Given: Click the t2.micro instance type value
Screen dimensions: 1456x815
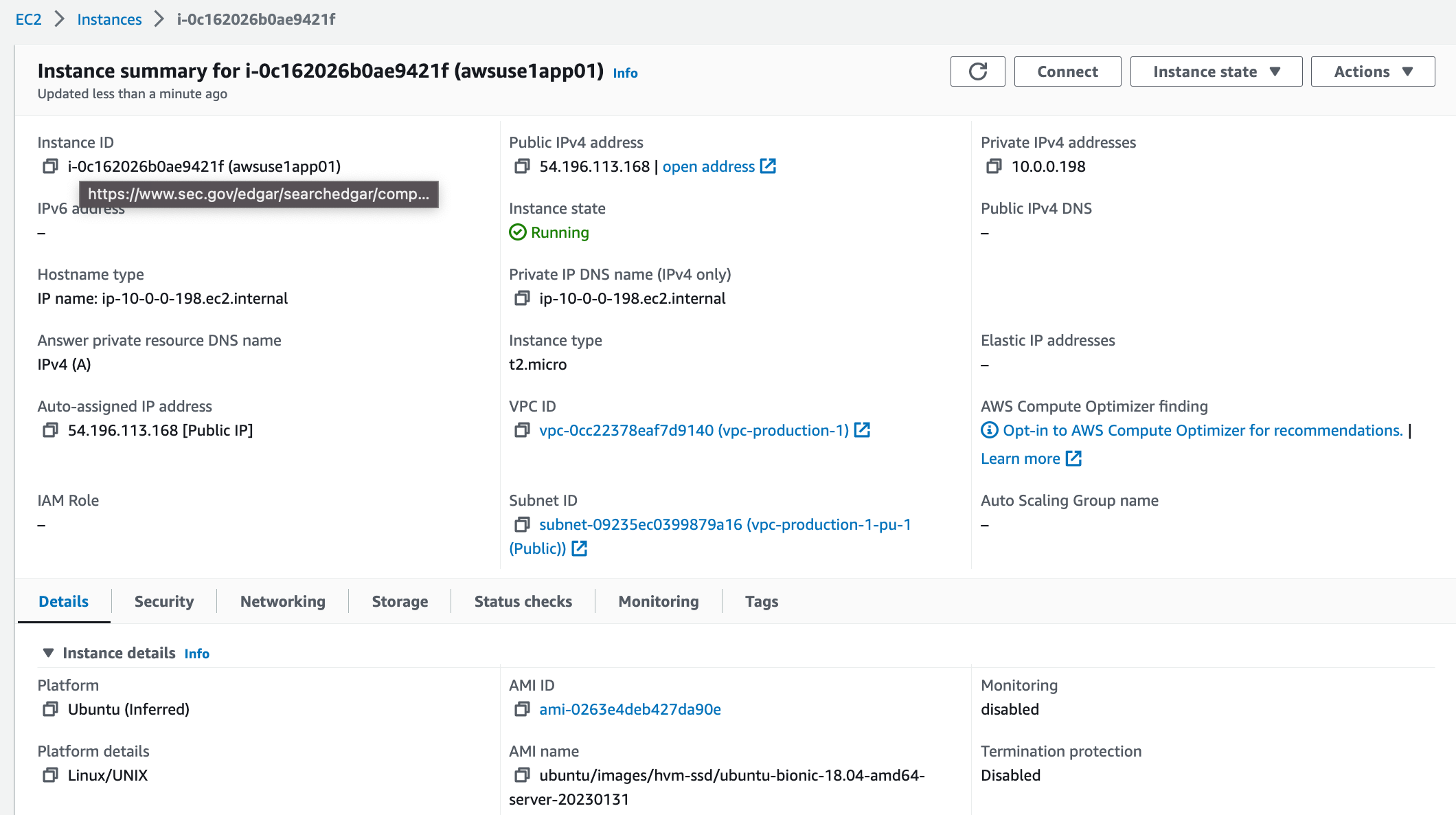Looking at the screenshot, I should click(x=538, y=364).
